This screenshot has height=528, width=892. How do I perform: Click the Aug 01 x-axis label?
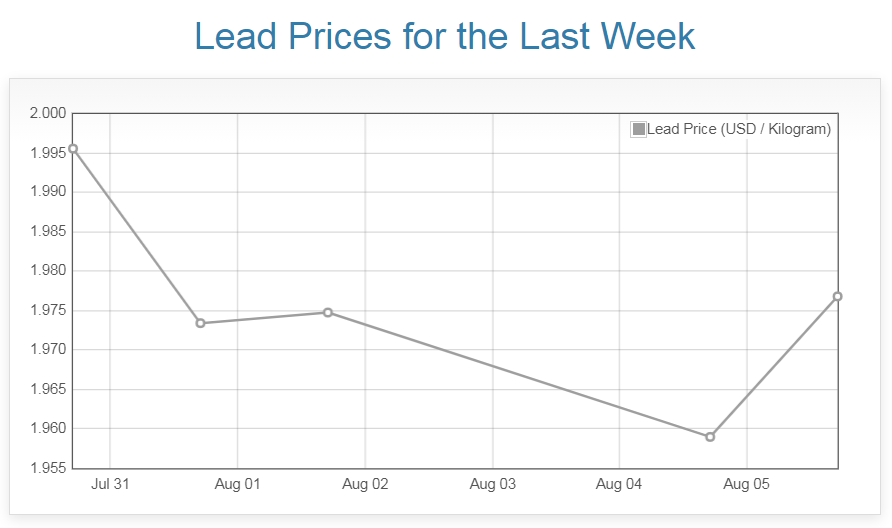[237, 485]
